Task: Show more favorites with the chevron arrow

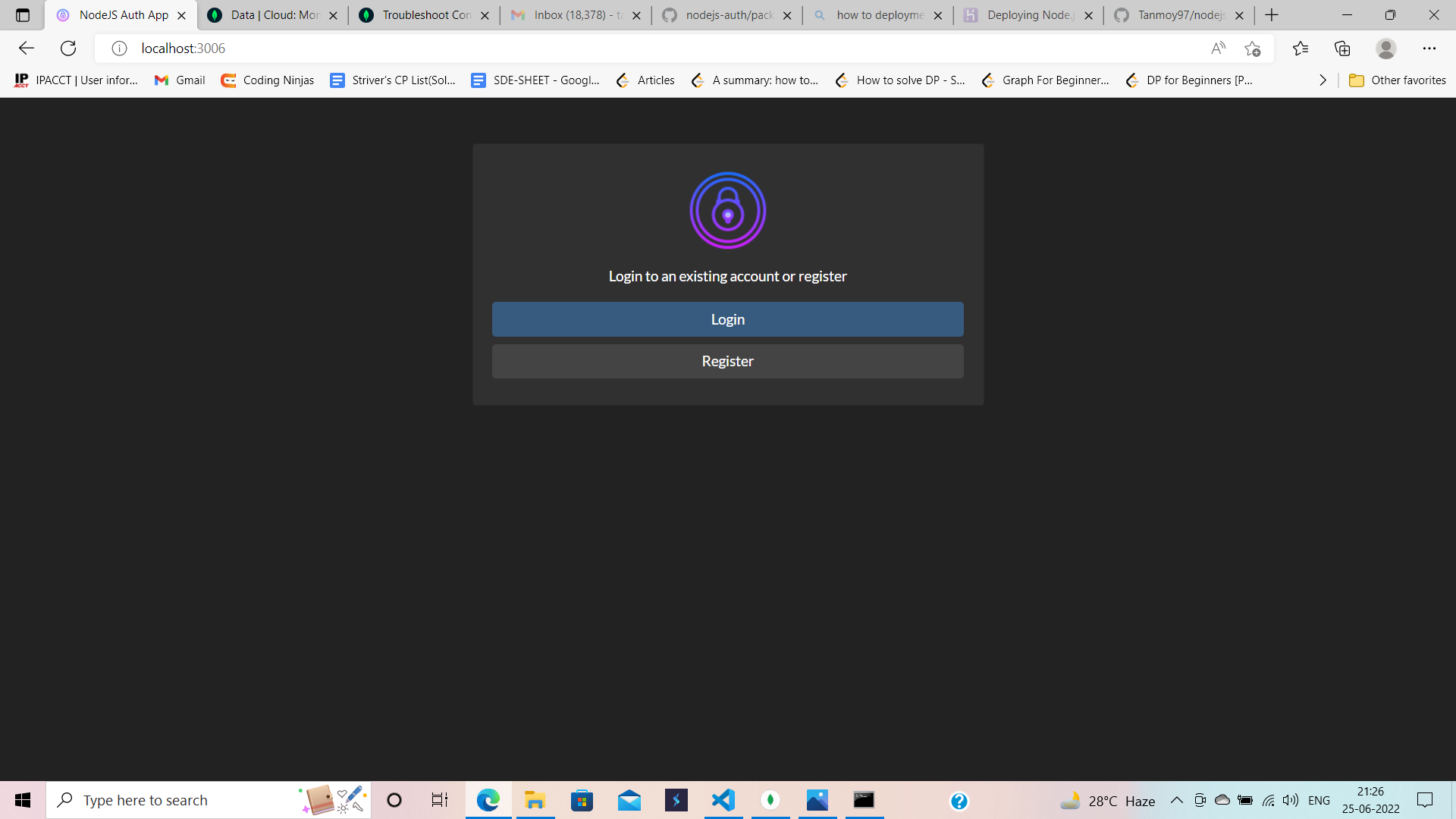Action: click(1323, 80)
